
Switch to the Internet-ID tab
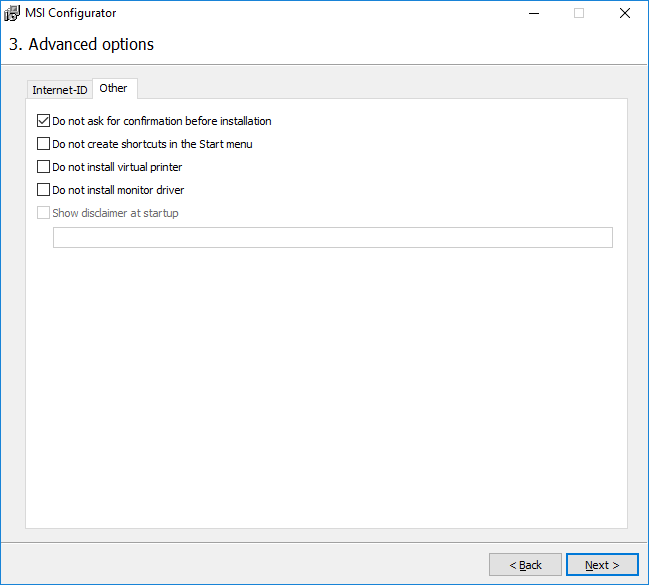point(60,90)
